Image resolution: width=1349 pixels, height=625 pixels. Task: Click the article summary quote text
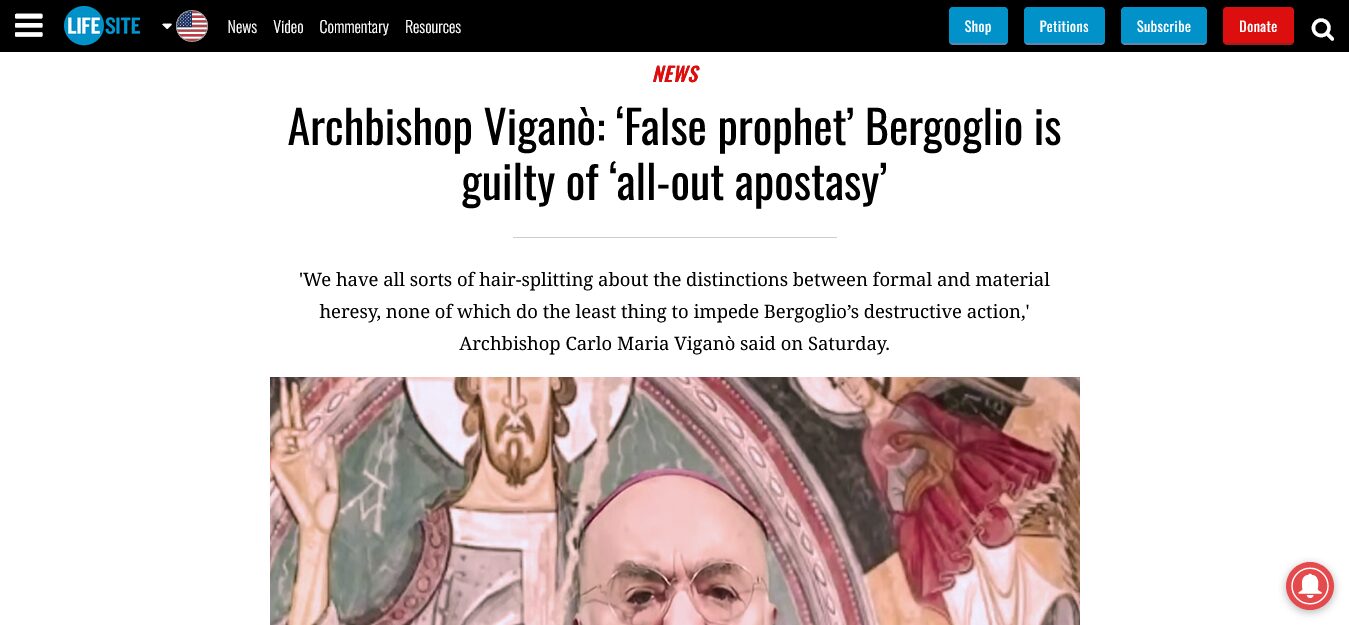click(675, 311)
